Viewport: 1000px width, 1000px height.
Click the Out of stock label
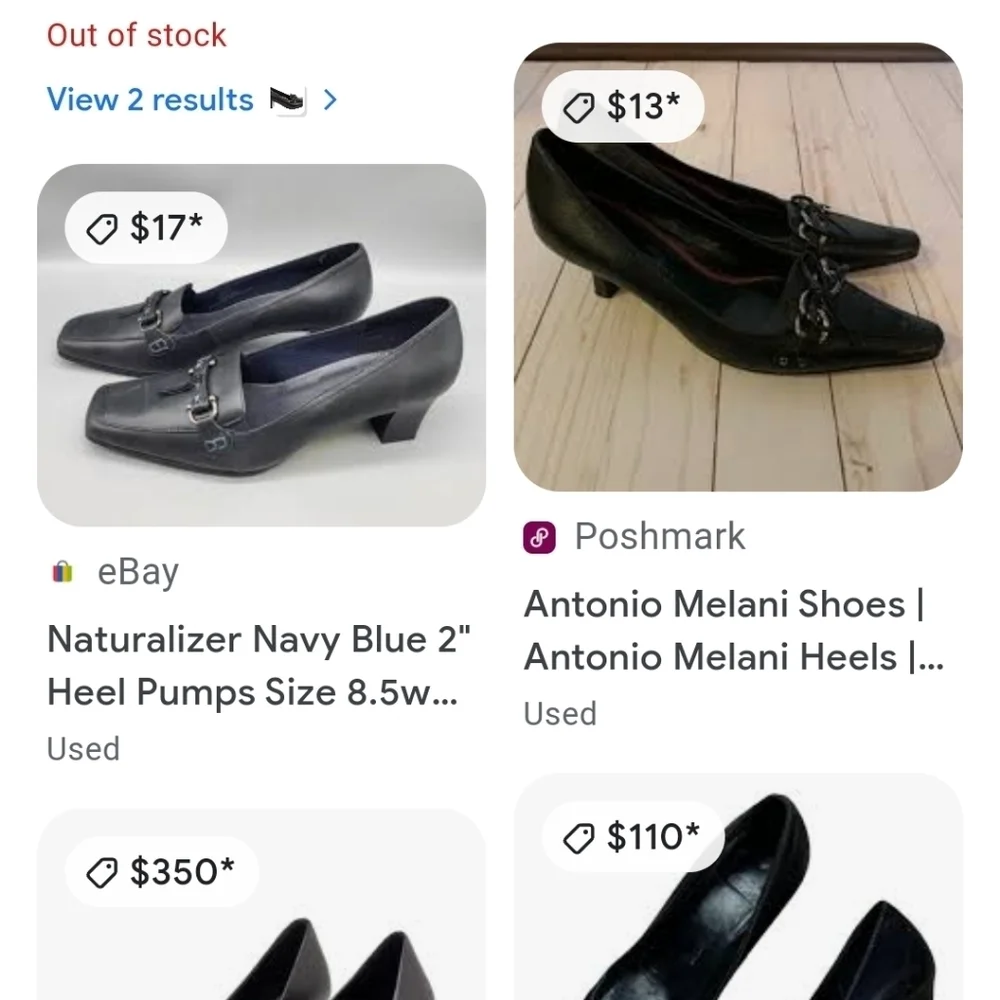136,35
